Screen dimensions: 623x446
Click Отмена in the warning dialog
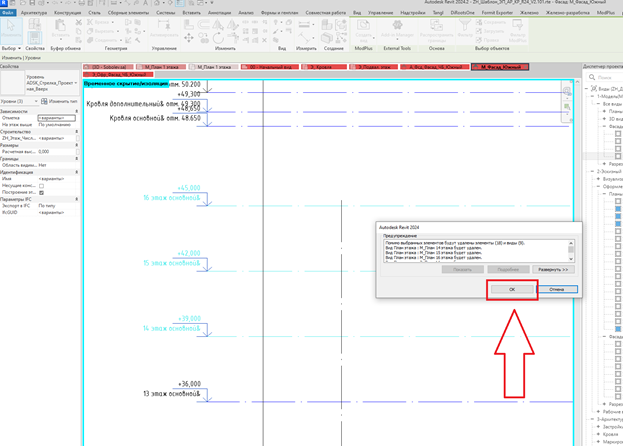557,290
